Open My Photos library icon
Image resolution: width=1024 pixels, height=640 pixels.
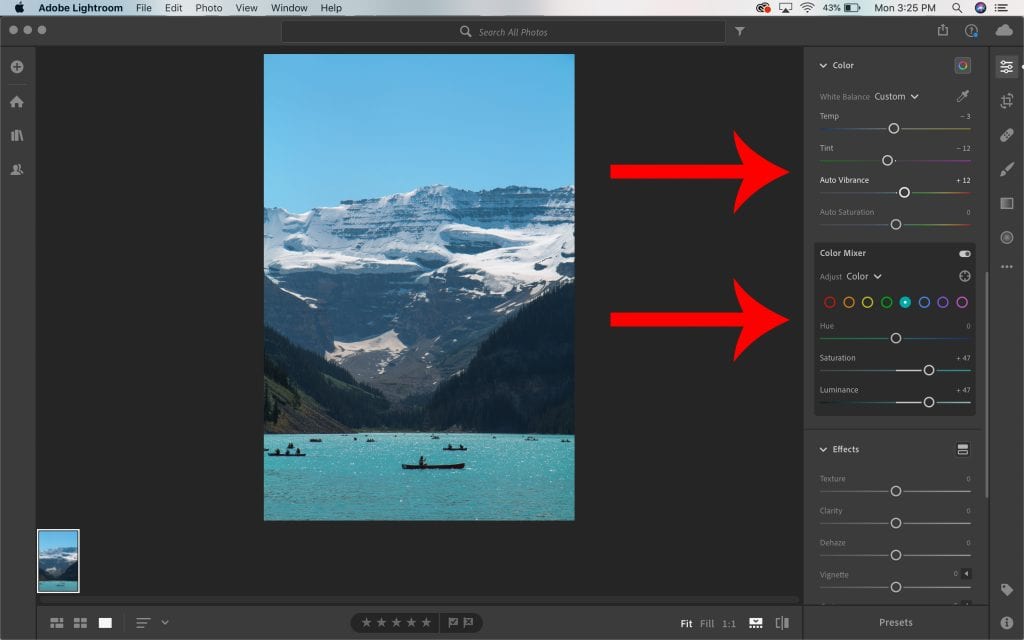[x=17, y=135]
